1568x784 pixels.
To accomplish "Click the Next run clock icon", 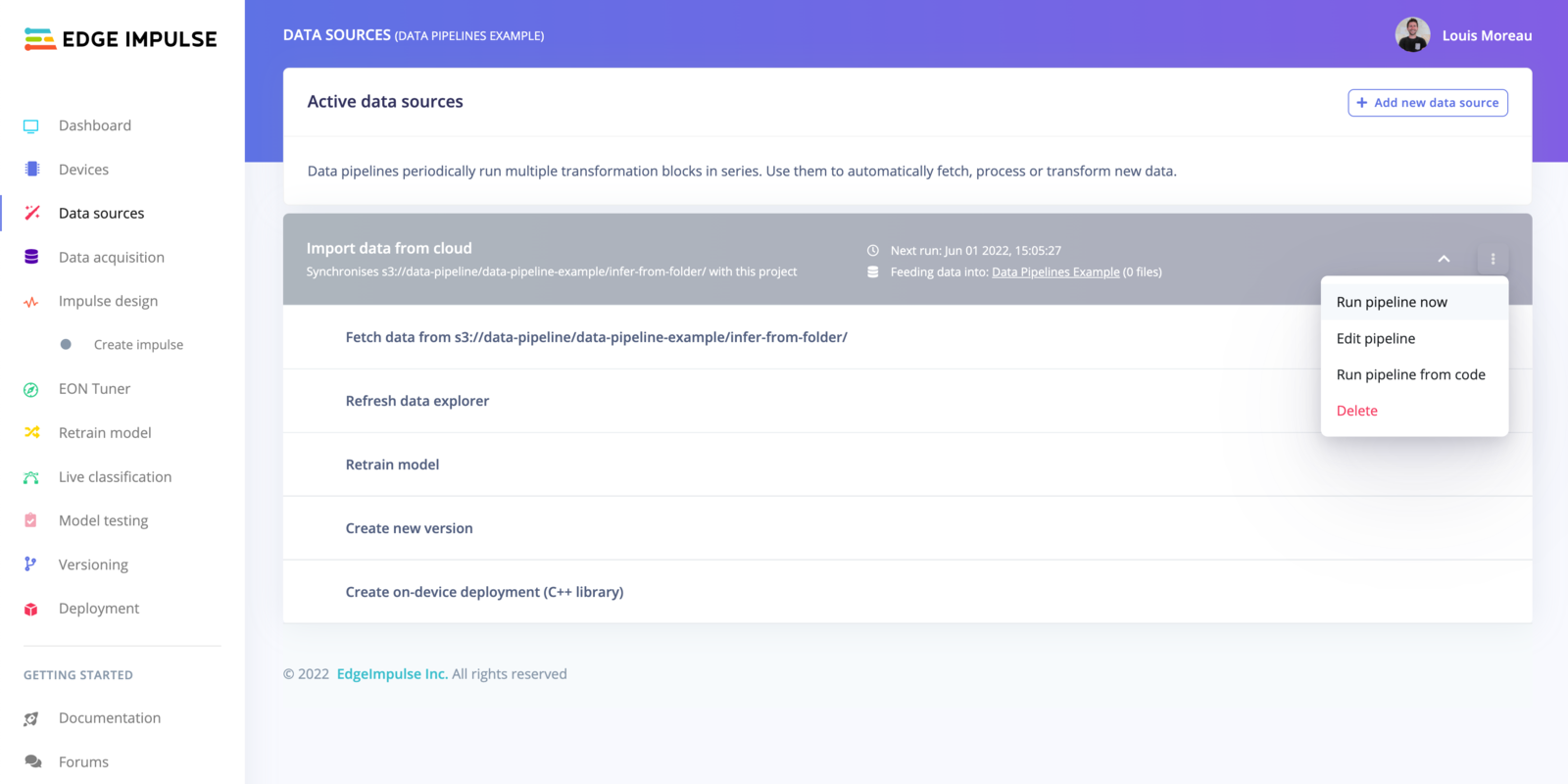I will coord(873,251).
